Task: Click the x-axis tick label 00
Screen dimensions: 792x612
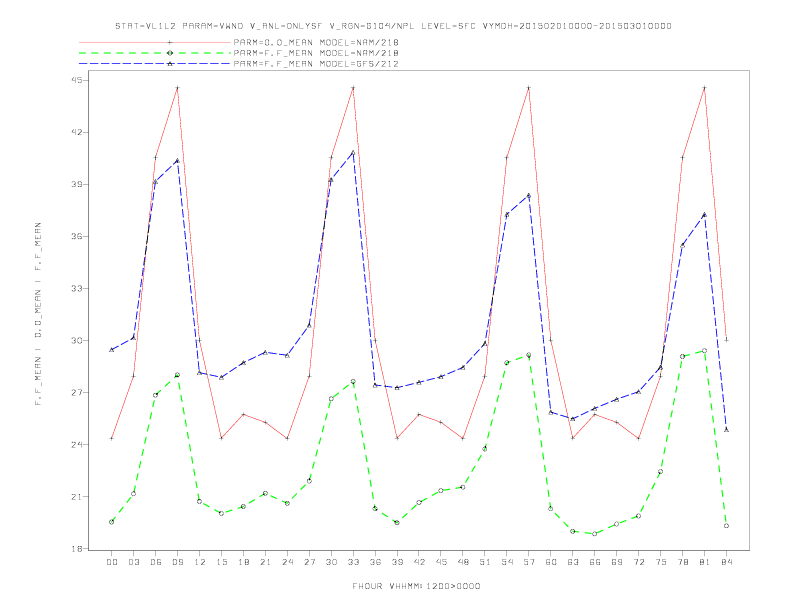Action: [112, 562]
